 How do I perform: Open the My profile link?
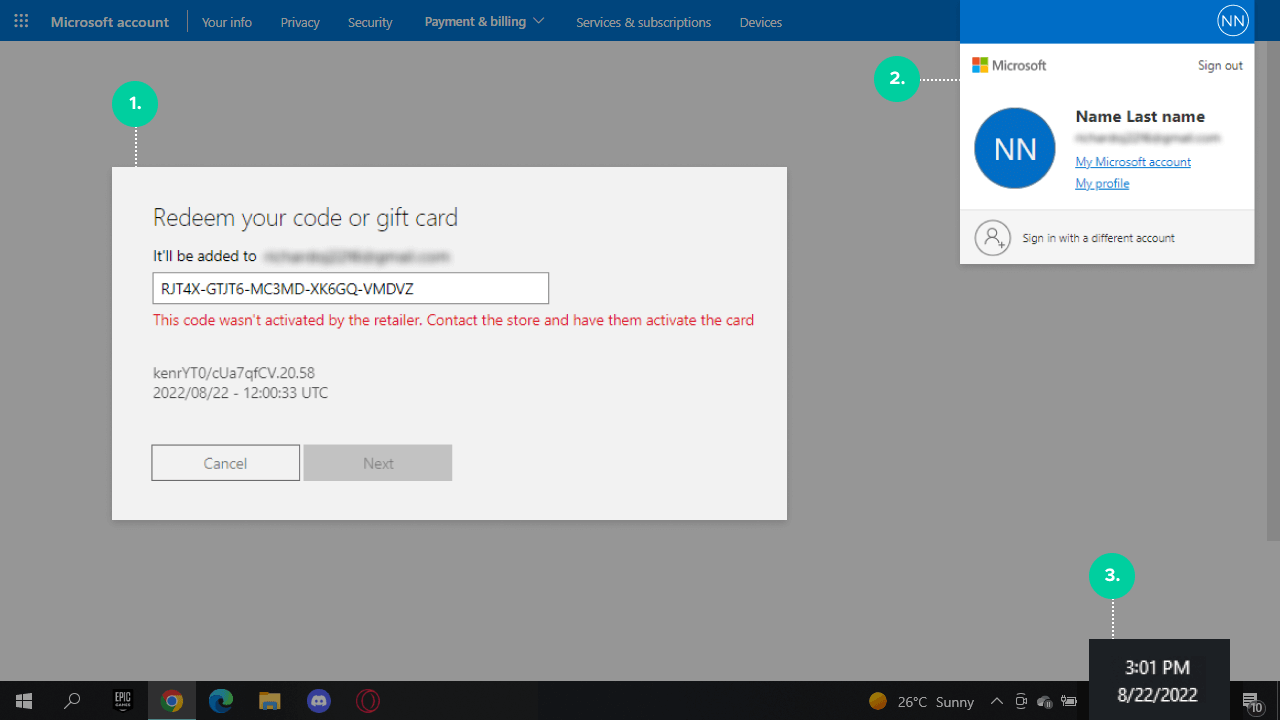(1102, 184)
